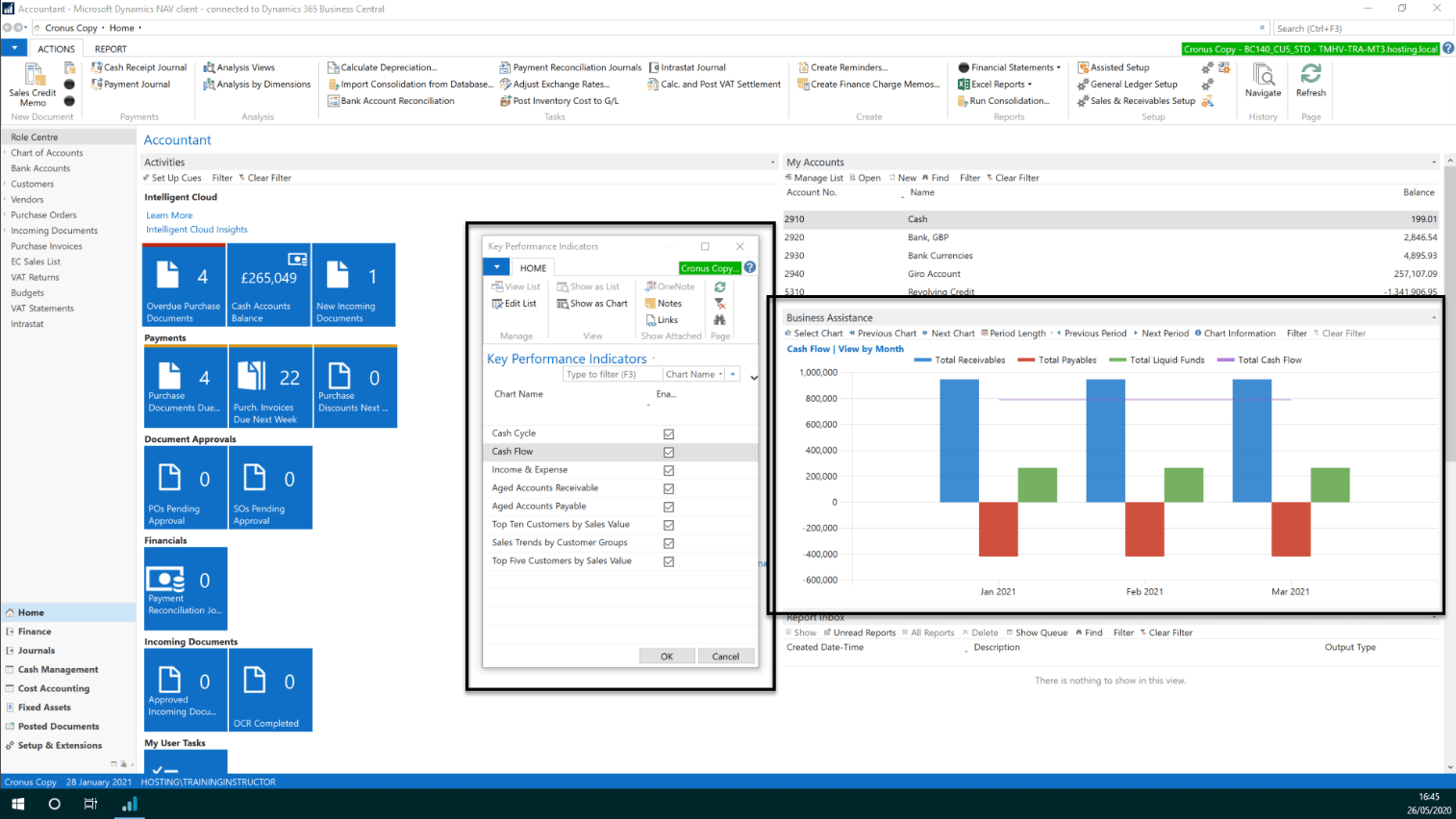Refresh the page using ribbon Refresh

click(1311, 81)
